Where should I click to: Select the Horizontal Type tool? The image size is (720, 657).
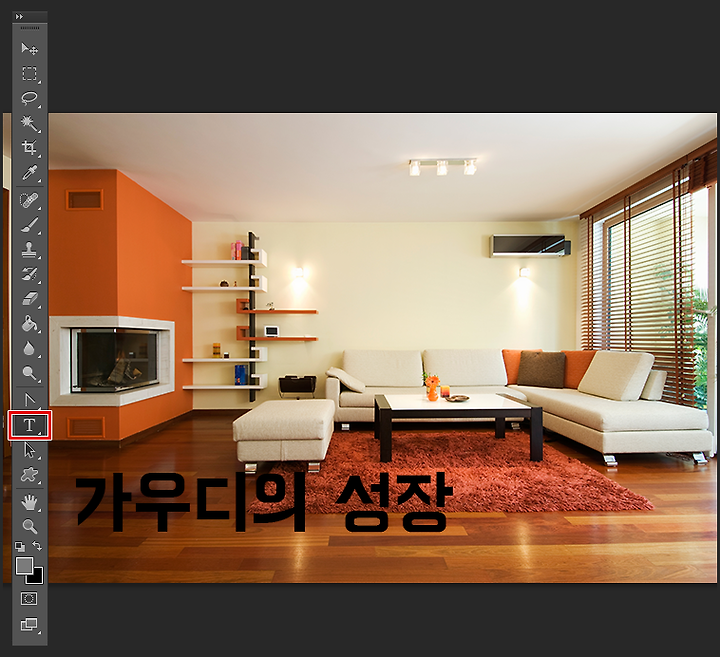click(x=29, y=425)
